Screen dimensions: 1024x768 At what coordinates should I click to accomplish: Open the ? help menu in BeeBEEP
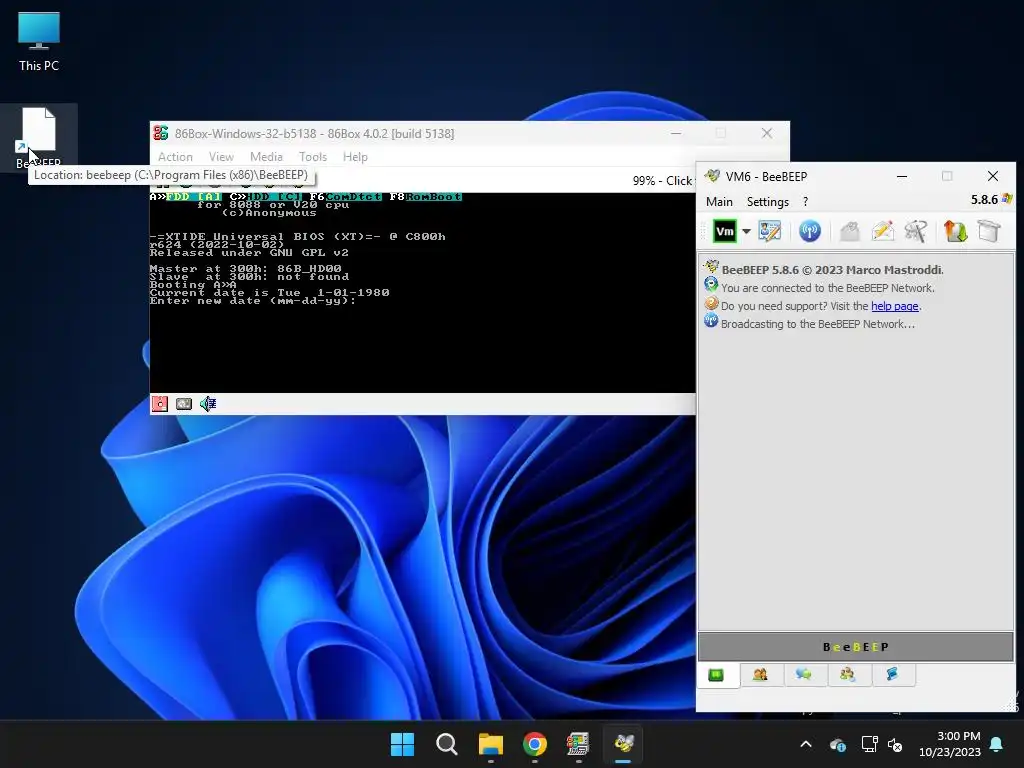pos(805,202)
